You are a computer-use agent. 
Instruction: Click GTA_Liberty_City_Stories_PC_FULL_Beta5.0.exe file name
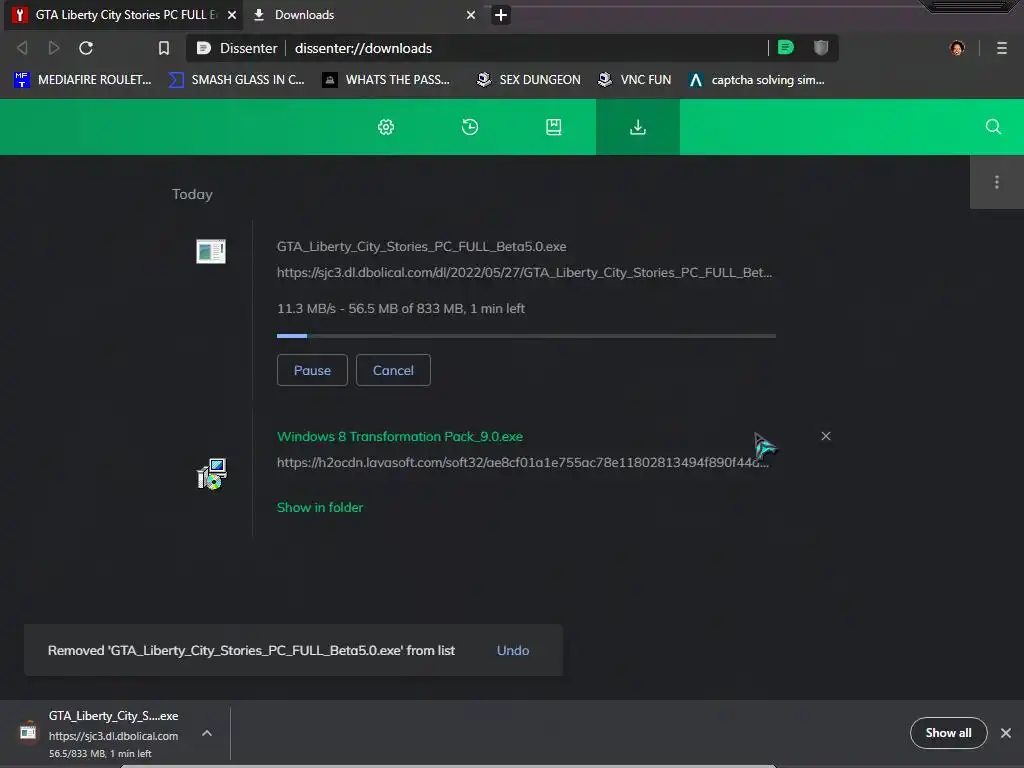pyautogui.click(x=421, y=246)
